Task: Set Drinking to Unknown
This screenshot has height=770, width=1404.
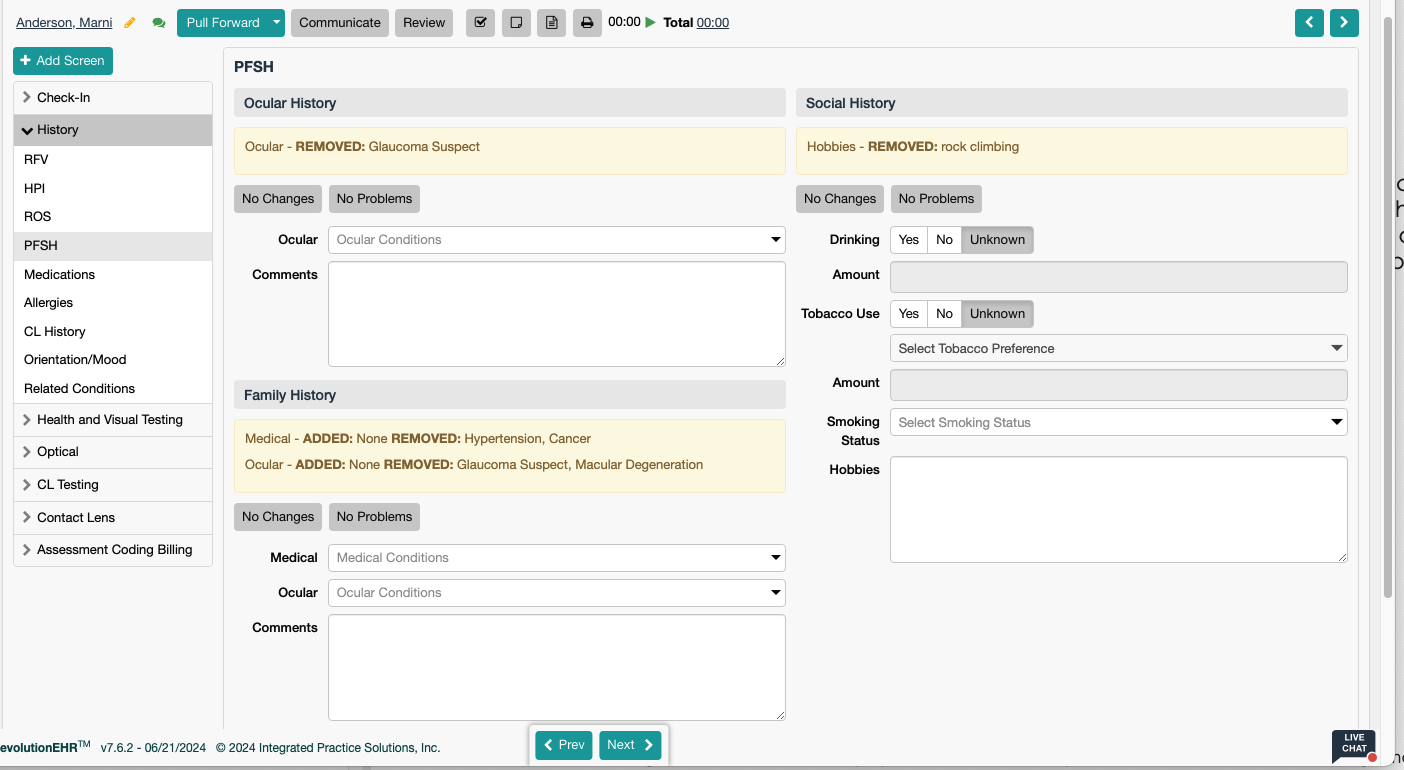Action: point(998,240)
